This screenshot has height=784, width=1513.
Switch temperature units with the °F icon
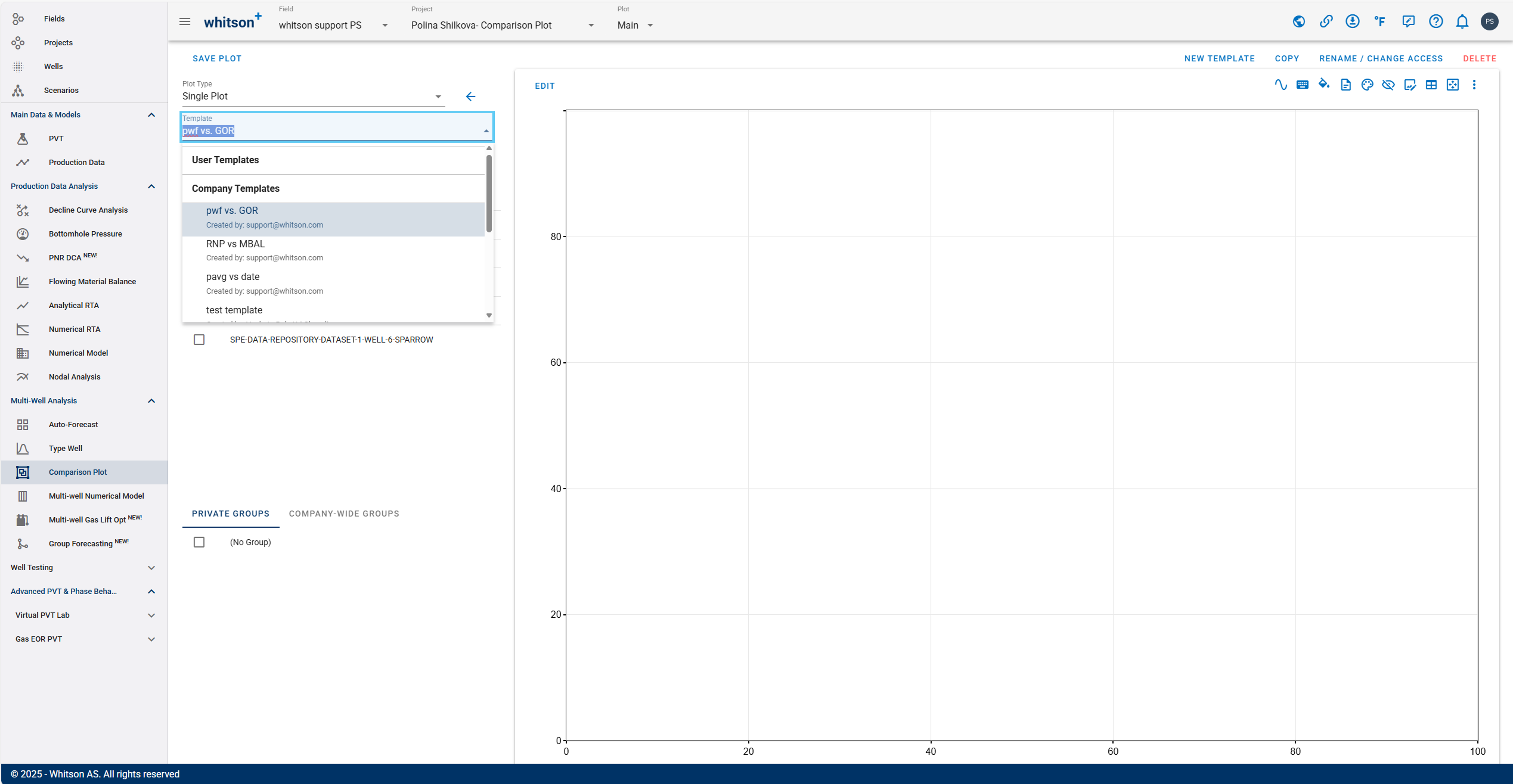[x=1380, y=22]
